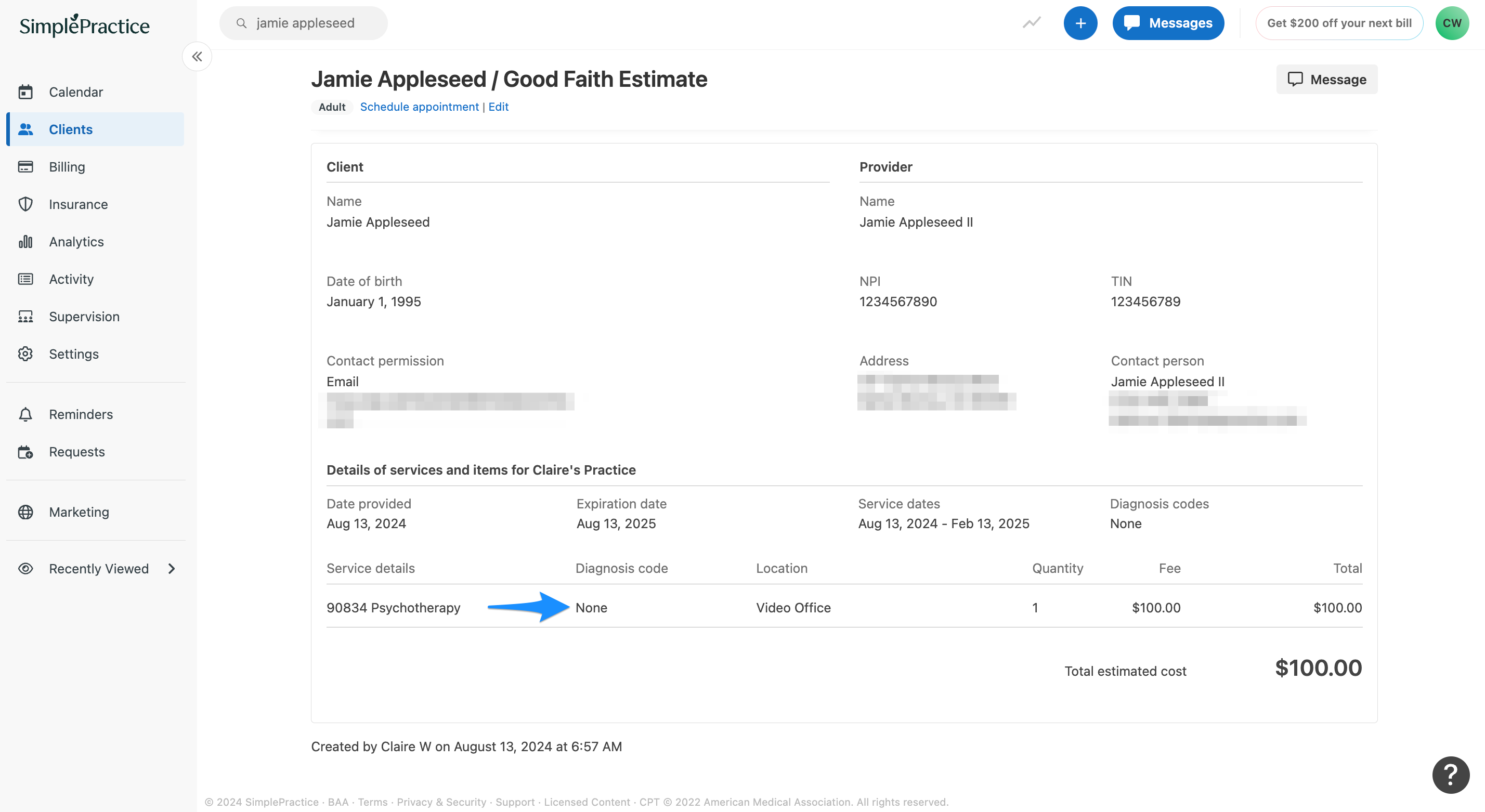1485x812 pixels.
Task: Click the blue plus create button
Action: 1080,23
